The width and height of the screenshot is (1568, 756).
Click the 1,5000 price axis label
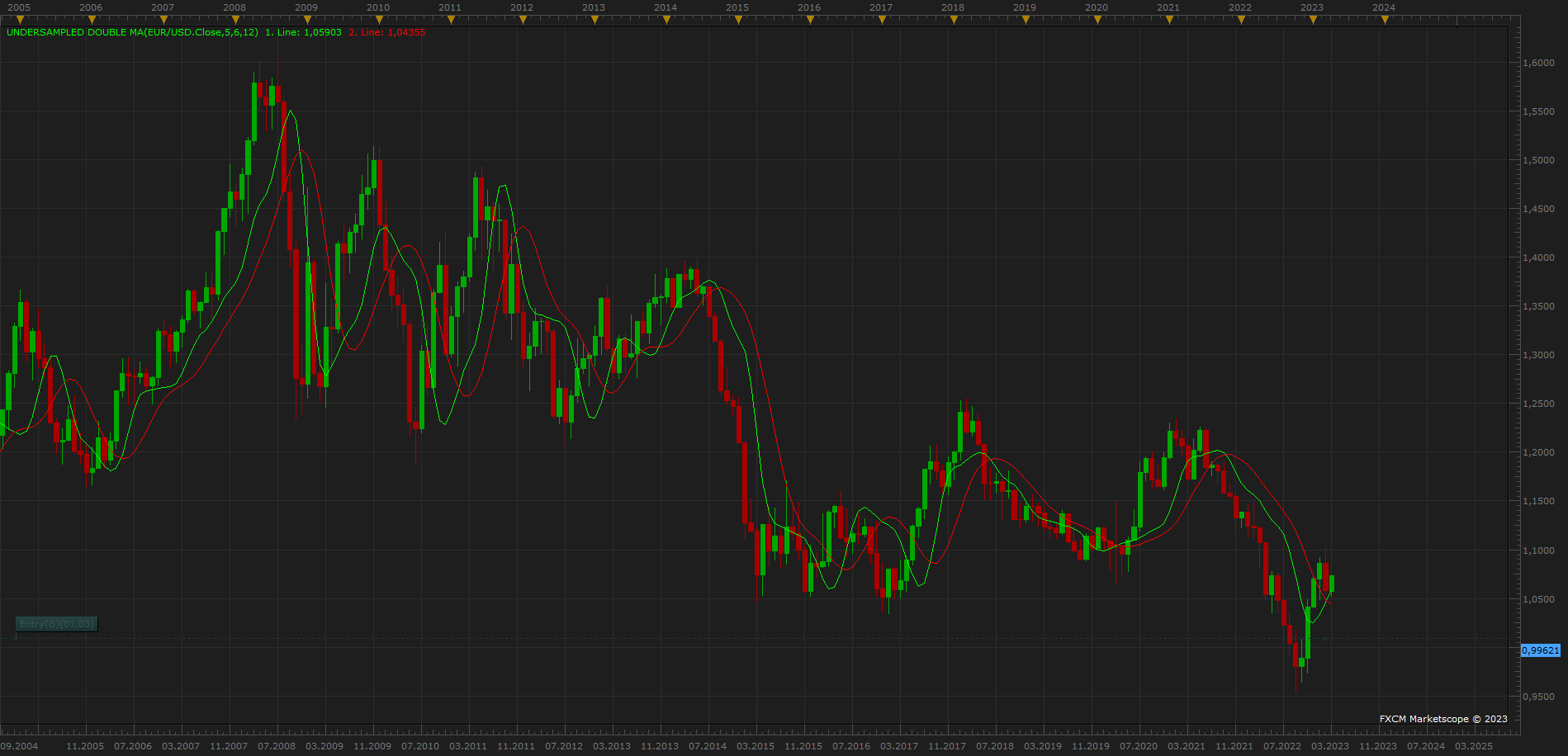[1539, 160]
